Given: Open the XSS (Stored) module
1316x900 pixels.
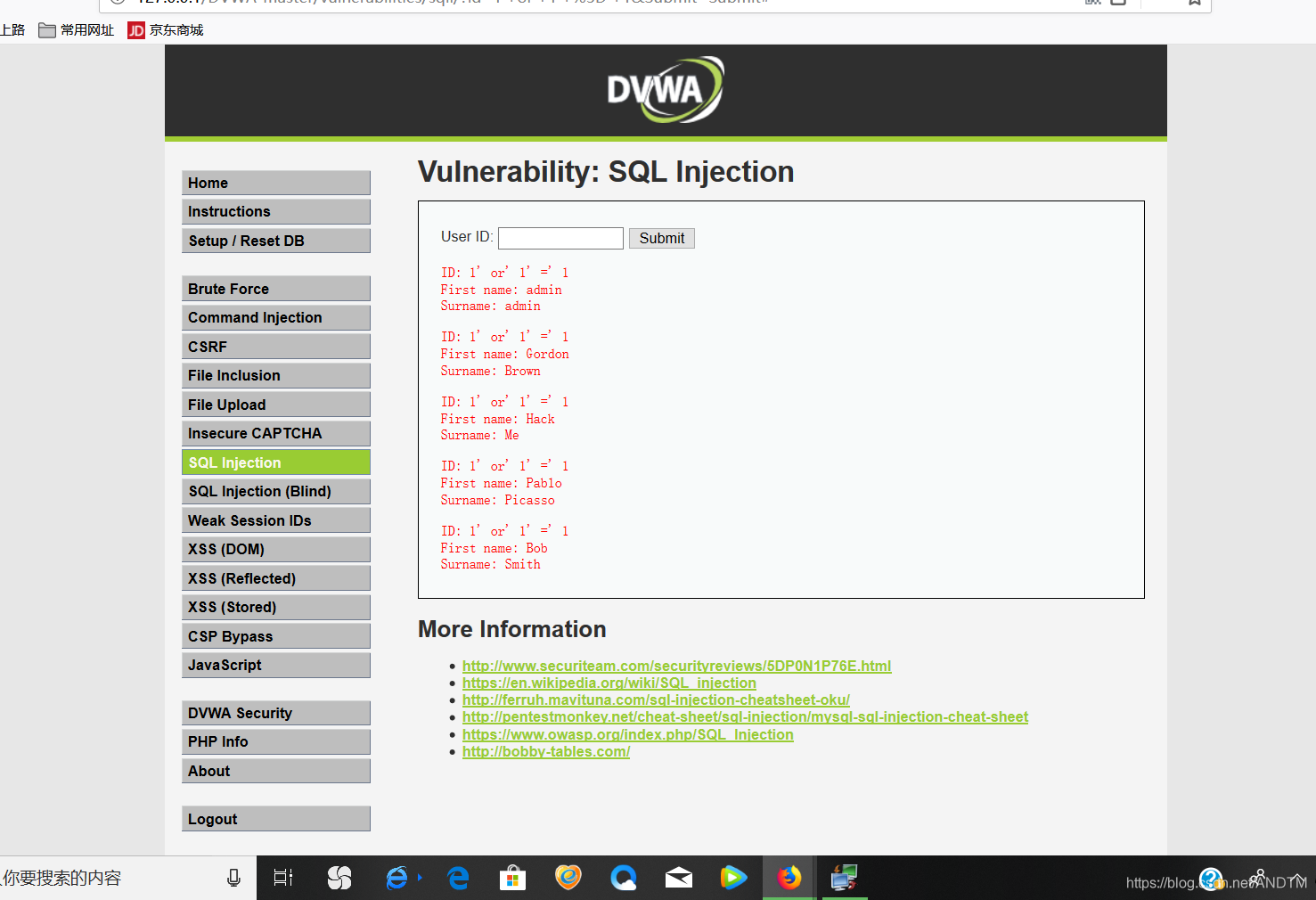Looking at the screenshot, I should 276,607.
